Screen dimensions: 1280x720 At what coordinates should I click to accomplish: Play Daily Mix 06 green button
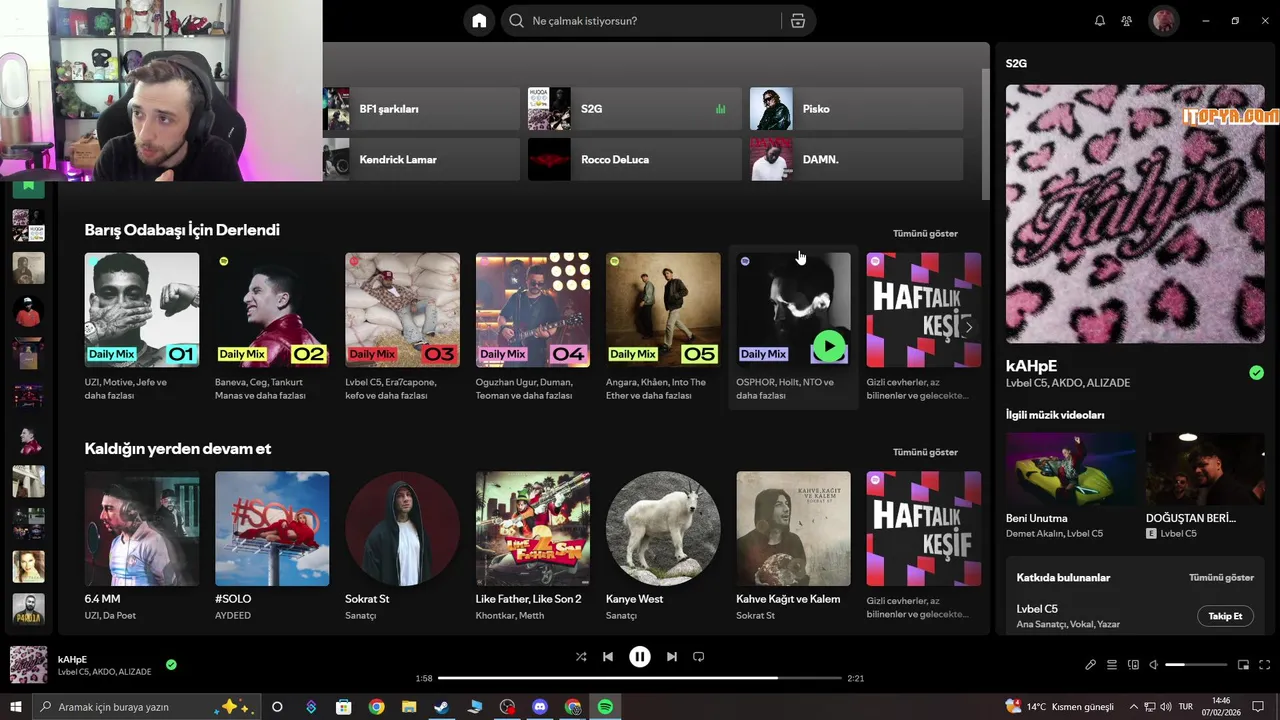click(x=828, y=347)
